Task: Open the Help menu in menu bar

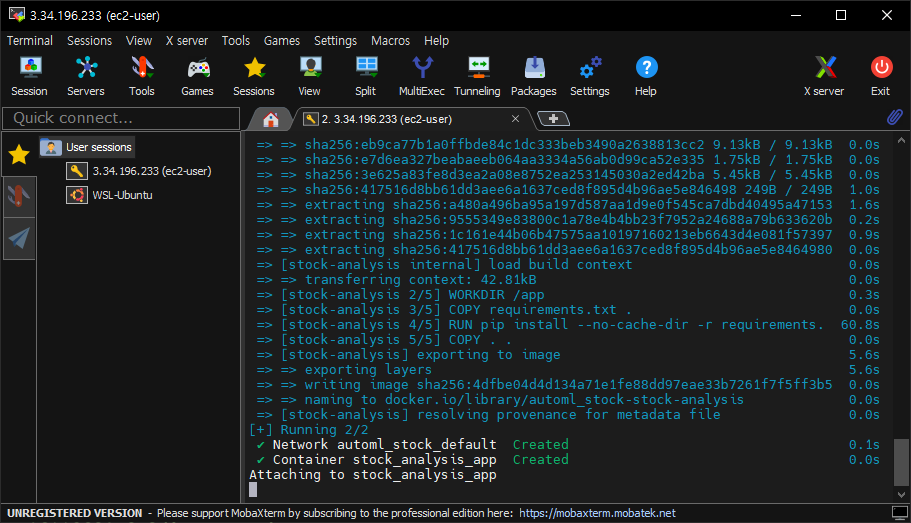Action: click(436, 41)
